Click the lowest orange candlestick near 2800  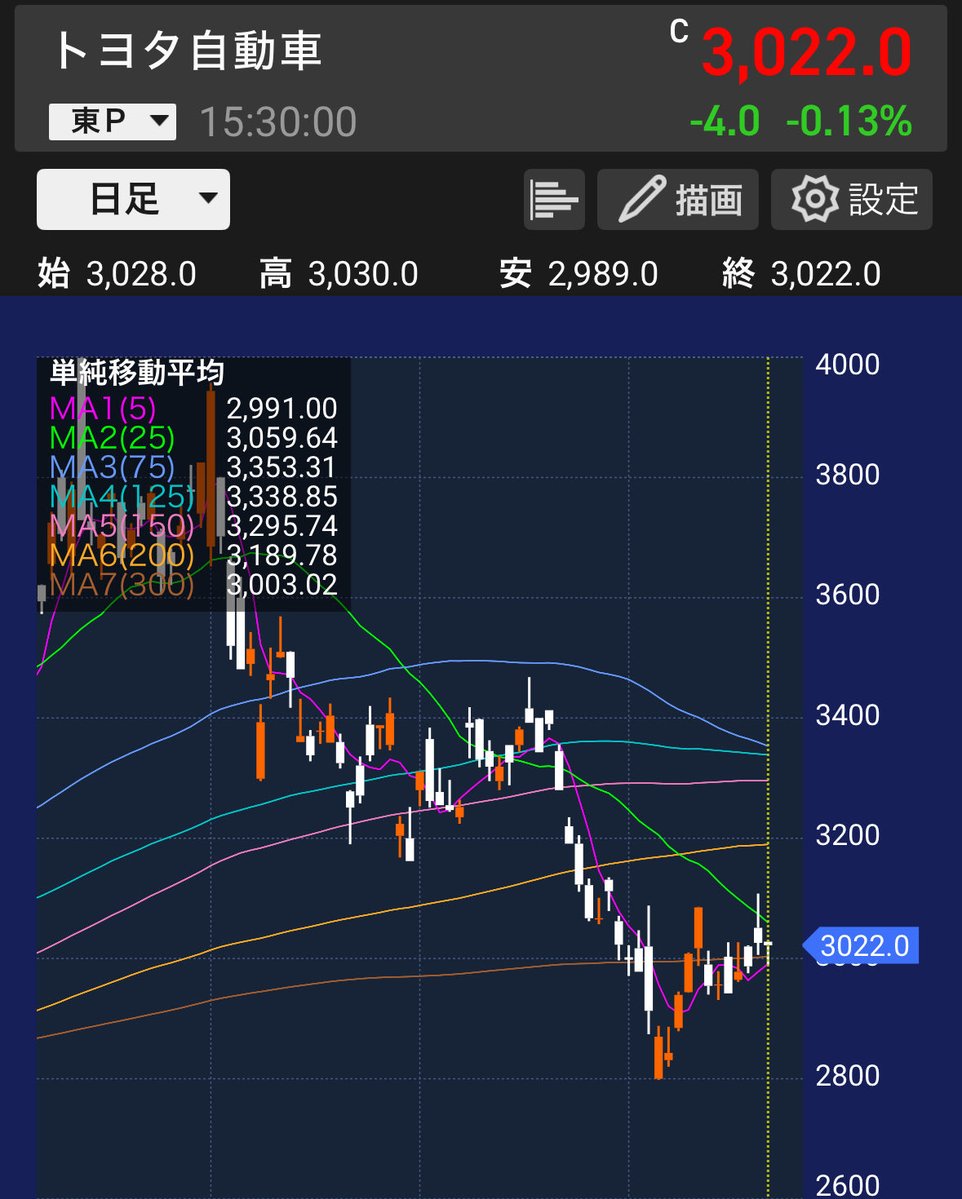click(x=658, y=1053)
